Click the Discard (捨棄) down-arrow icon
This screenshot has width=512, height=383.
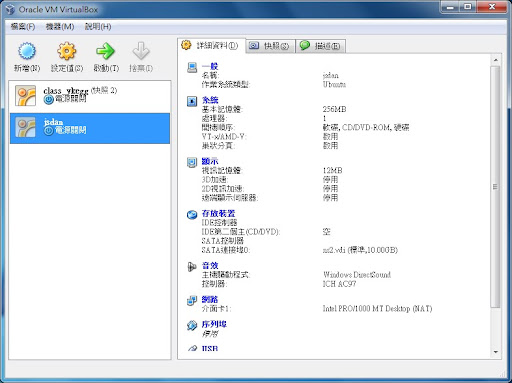pos(141,51)
